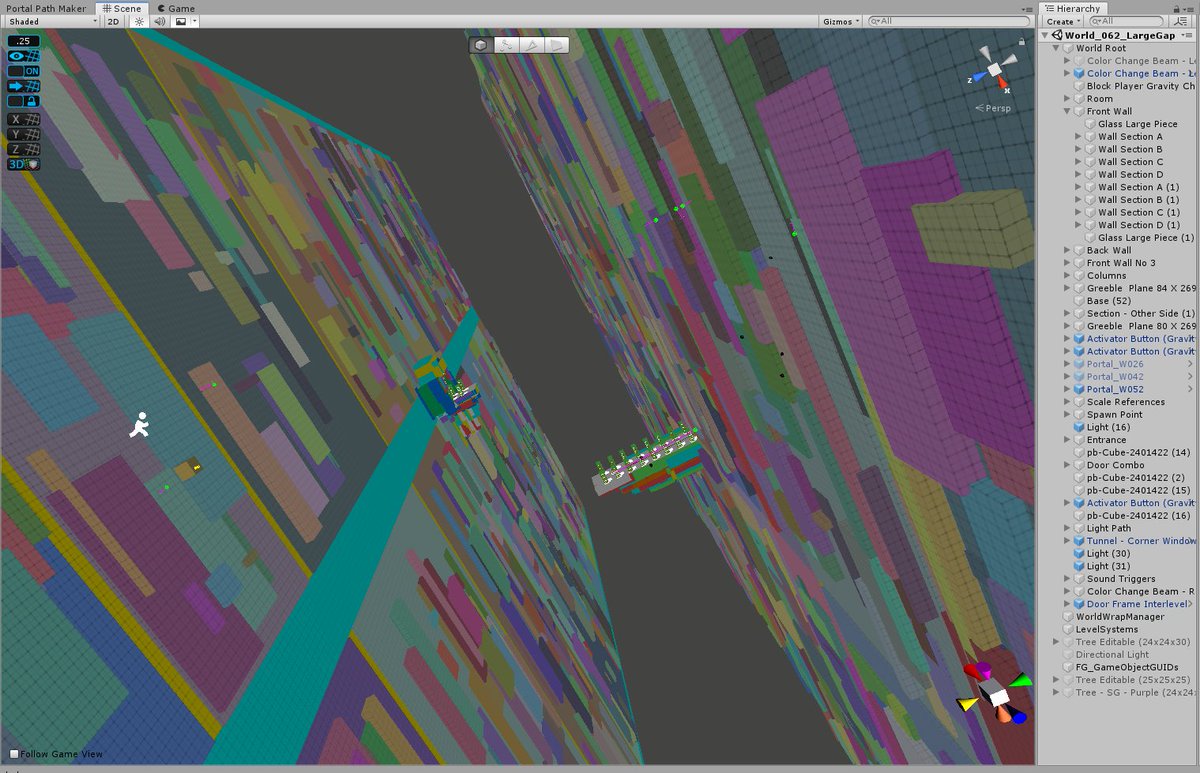This screenshot has height=773, width=1200.
Task: Open the Shaded draw mode dropdown
Action: (x=52, y=21)
